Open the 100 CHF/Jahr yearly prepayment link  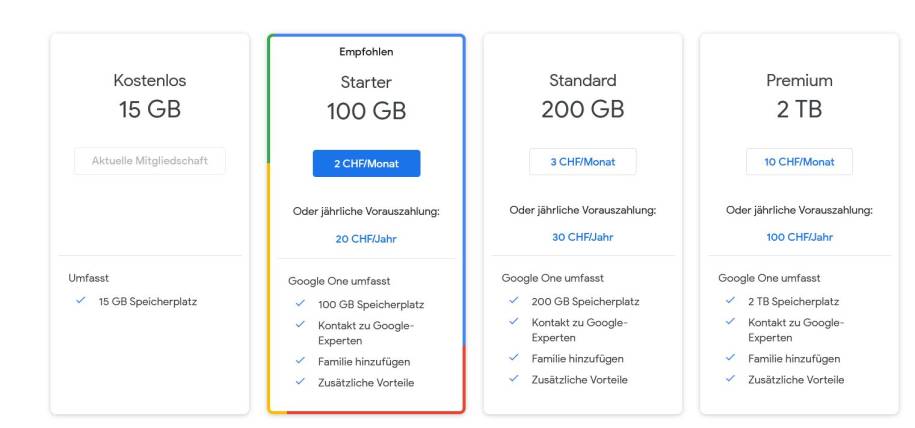[799, 237]
